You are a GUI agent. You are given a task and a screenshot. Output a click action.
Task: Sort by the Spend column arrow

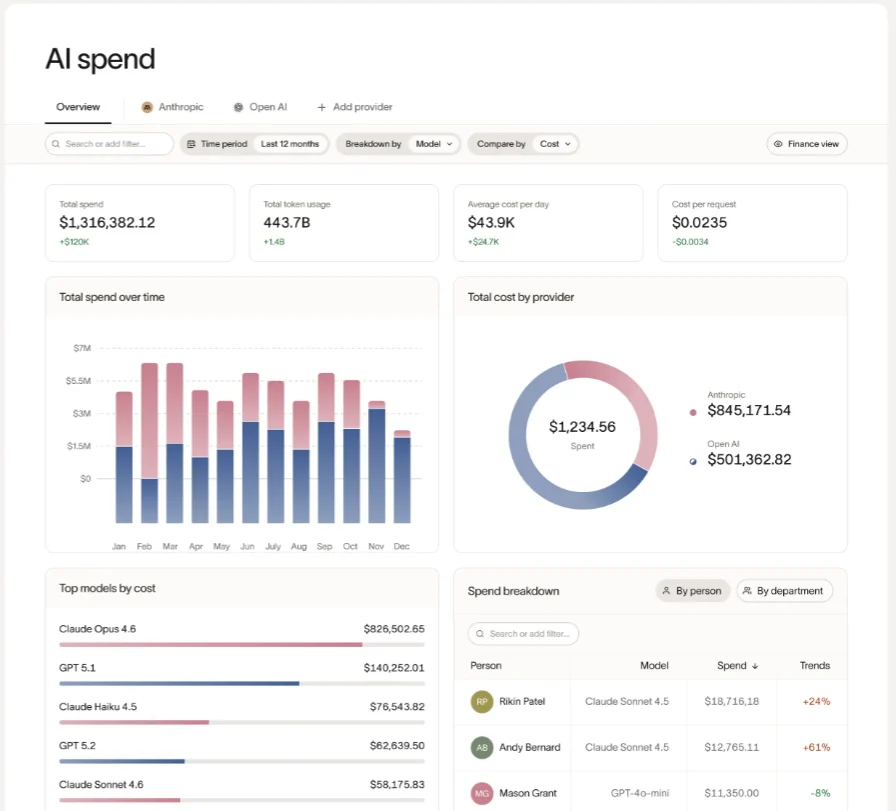pyautogui.click(x=755, y=666)
